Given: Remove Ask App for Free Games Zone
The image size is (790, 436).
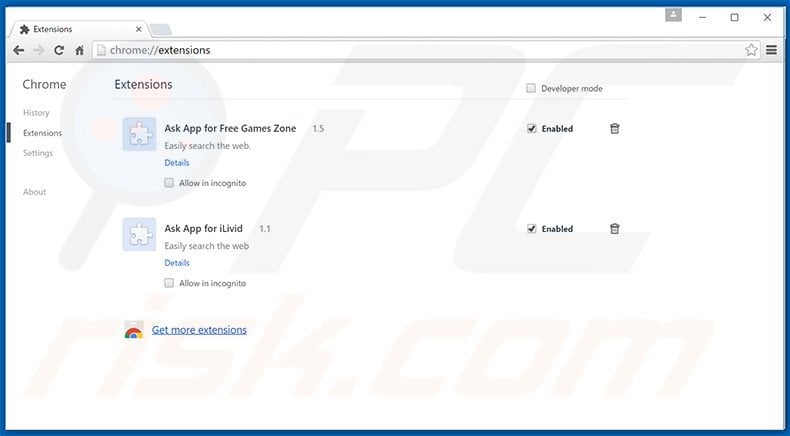Looking at the screenshot, I should pyautogui.click(x=614, y=129).
